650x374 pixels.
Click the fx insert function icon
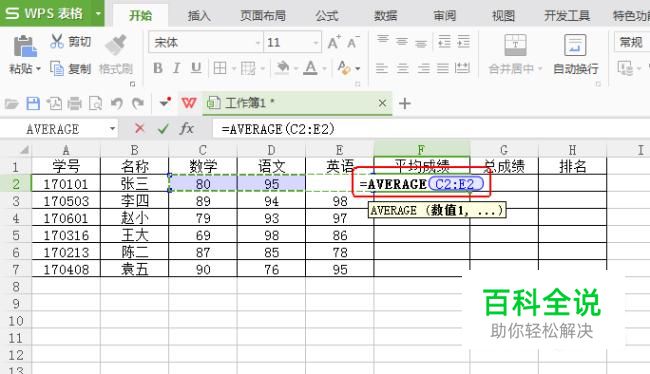pos(187,129)
